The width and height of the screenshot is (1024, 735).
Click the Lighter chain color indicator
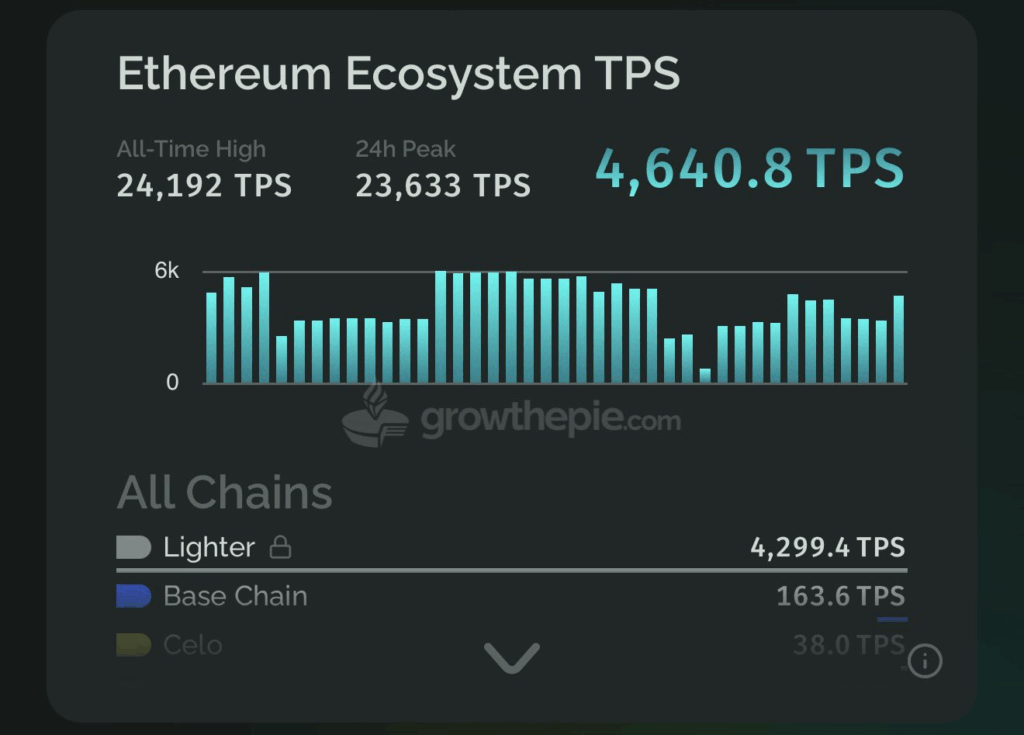[x=134, y=546]
